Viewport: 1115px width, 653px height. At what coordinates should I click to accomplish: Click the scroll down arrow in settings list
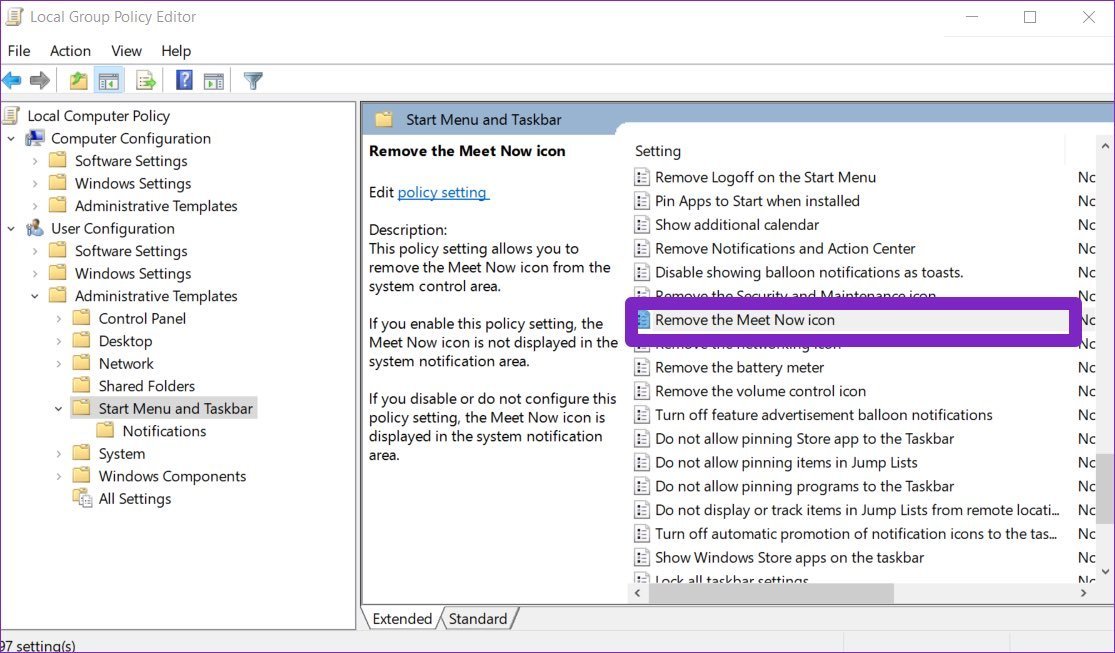[1104, 571]
